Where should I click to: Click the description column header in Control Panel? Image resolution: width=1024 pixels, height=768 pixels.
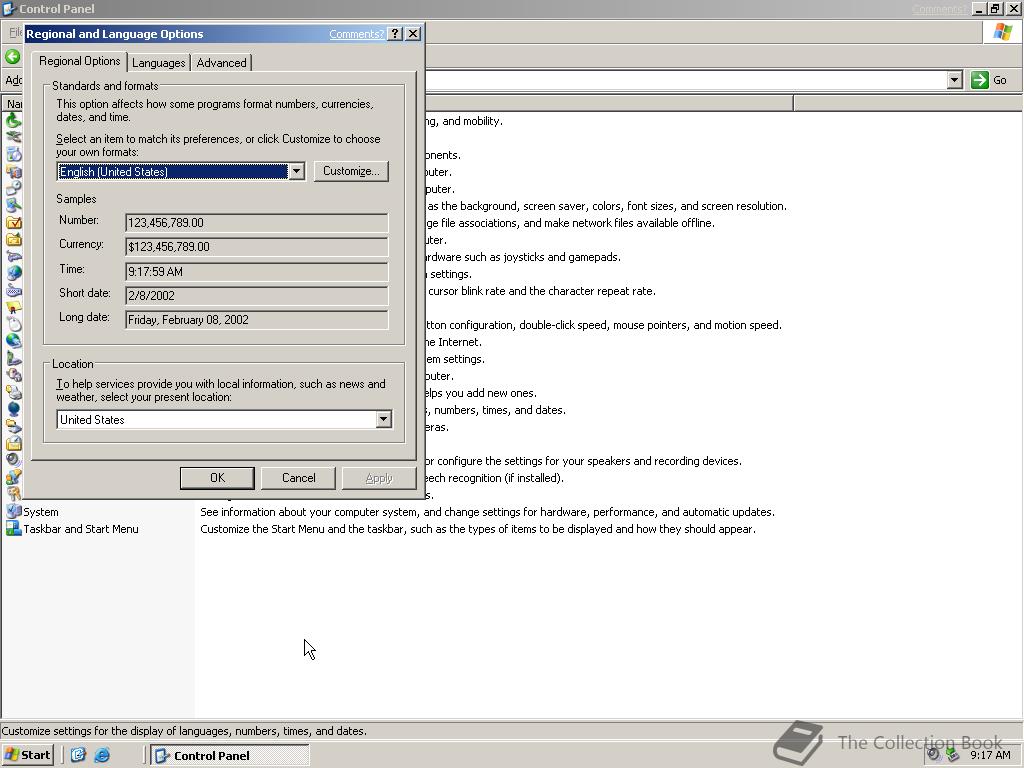(x=609, y=103)
